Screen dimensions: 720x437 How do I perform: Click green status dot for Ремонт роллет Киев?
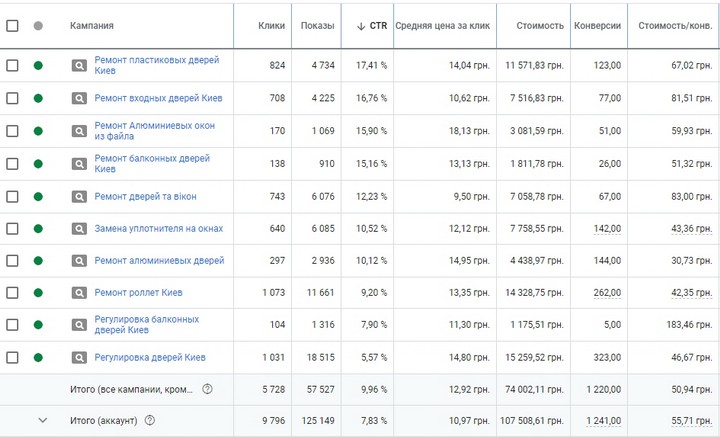[x=38, y=293]
